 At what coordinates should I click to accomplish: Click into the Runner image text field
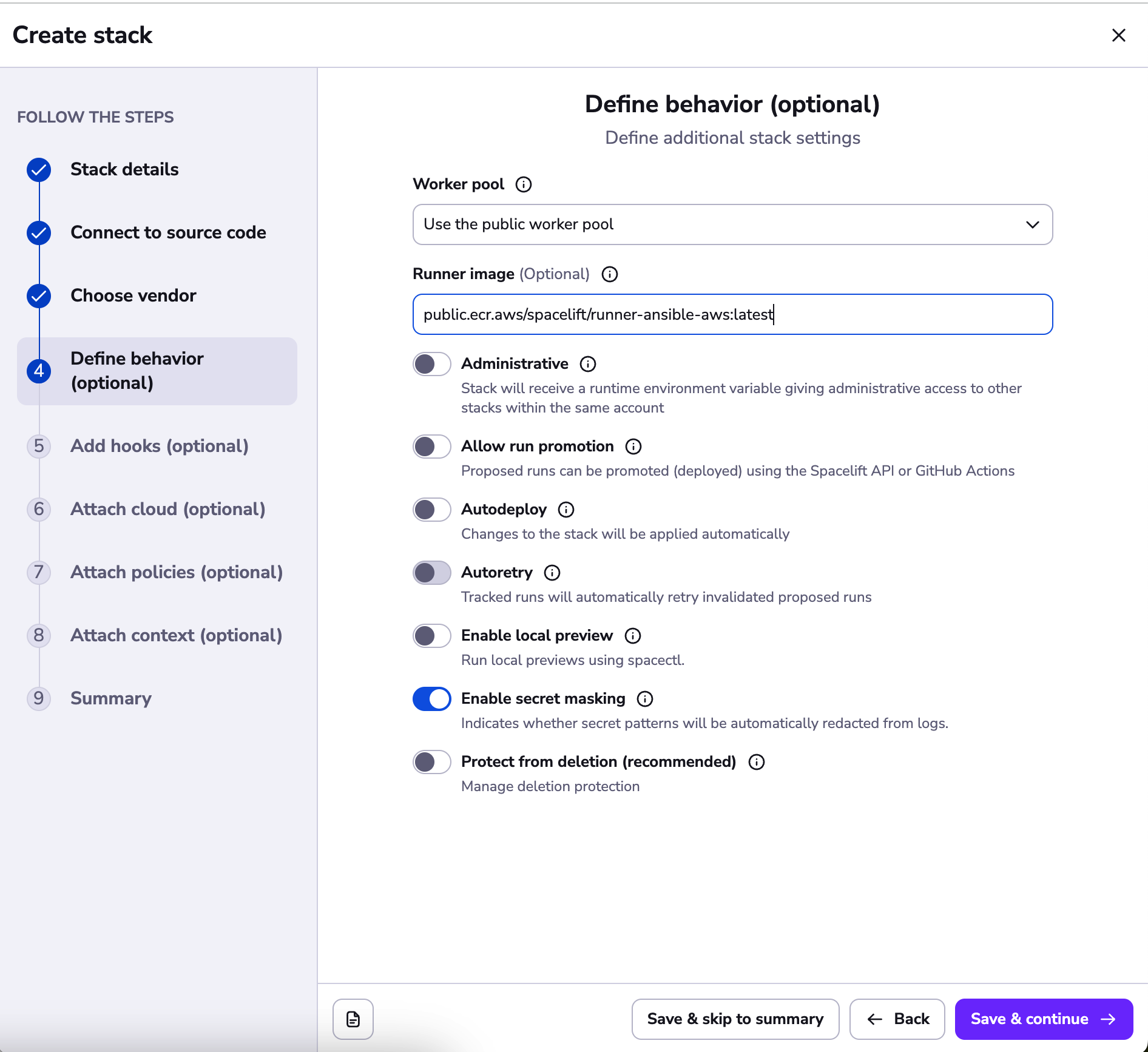pyautogui.click(x=732, y=314)
